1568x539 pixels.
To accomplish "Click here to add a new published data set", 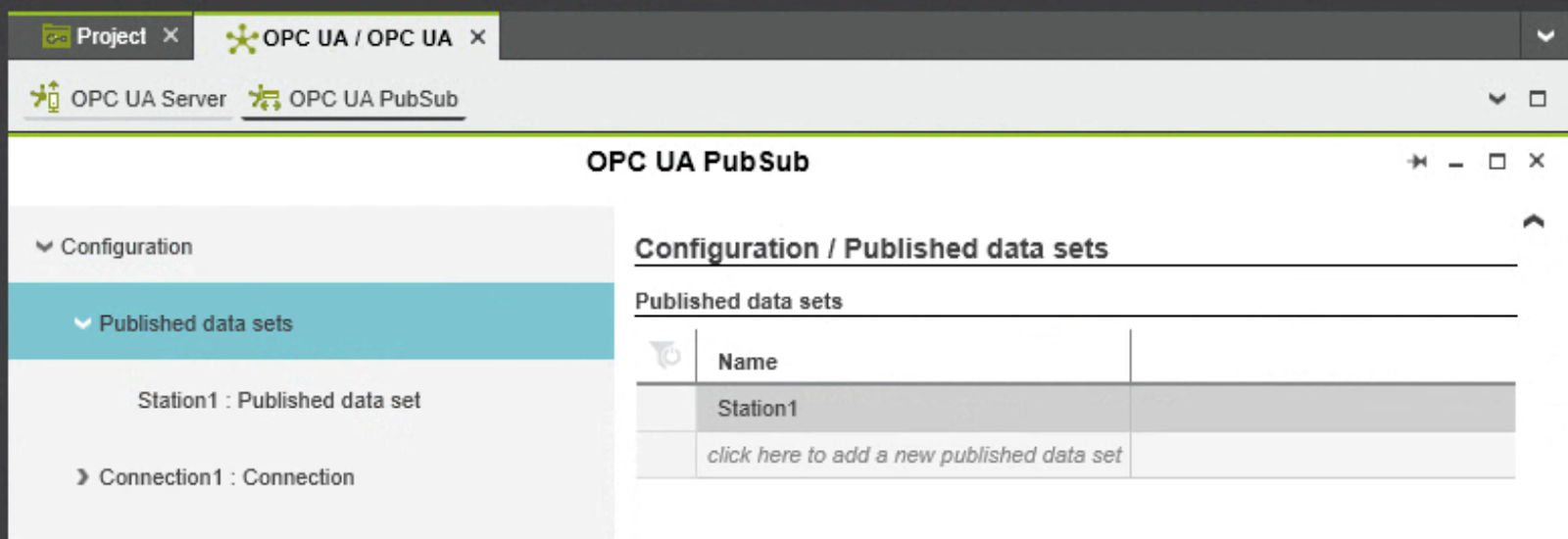I will (x=913, y=456).
